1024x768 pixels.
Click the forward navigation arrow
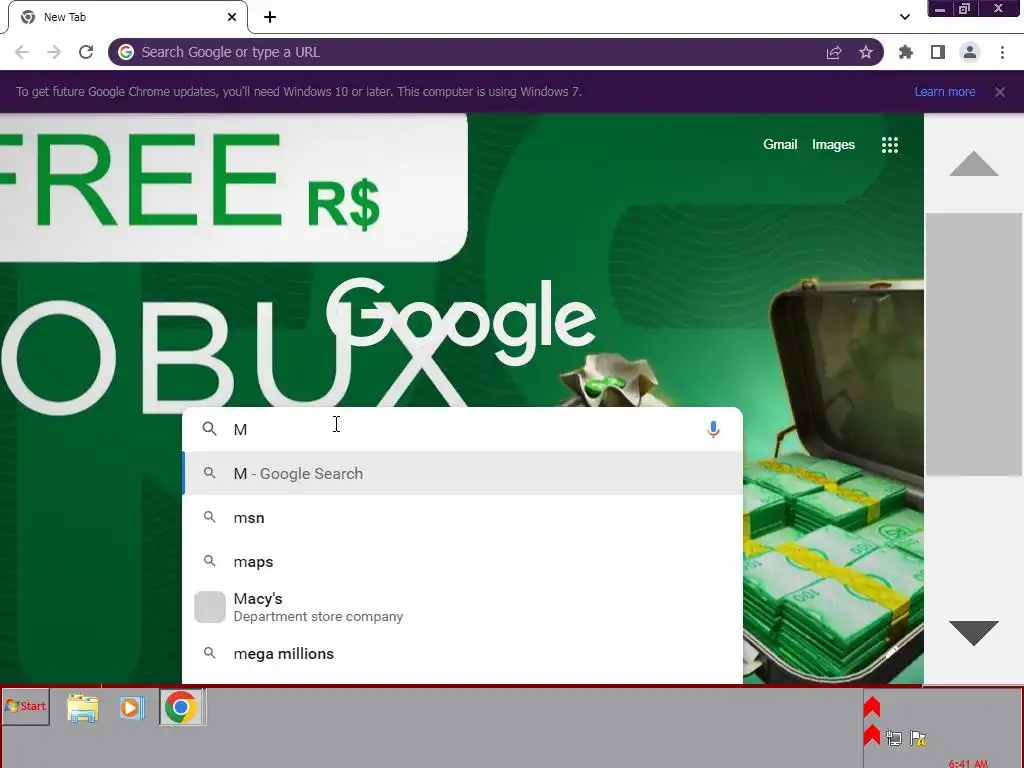pos(54,52)
